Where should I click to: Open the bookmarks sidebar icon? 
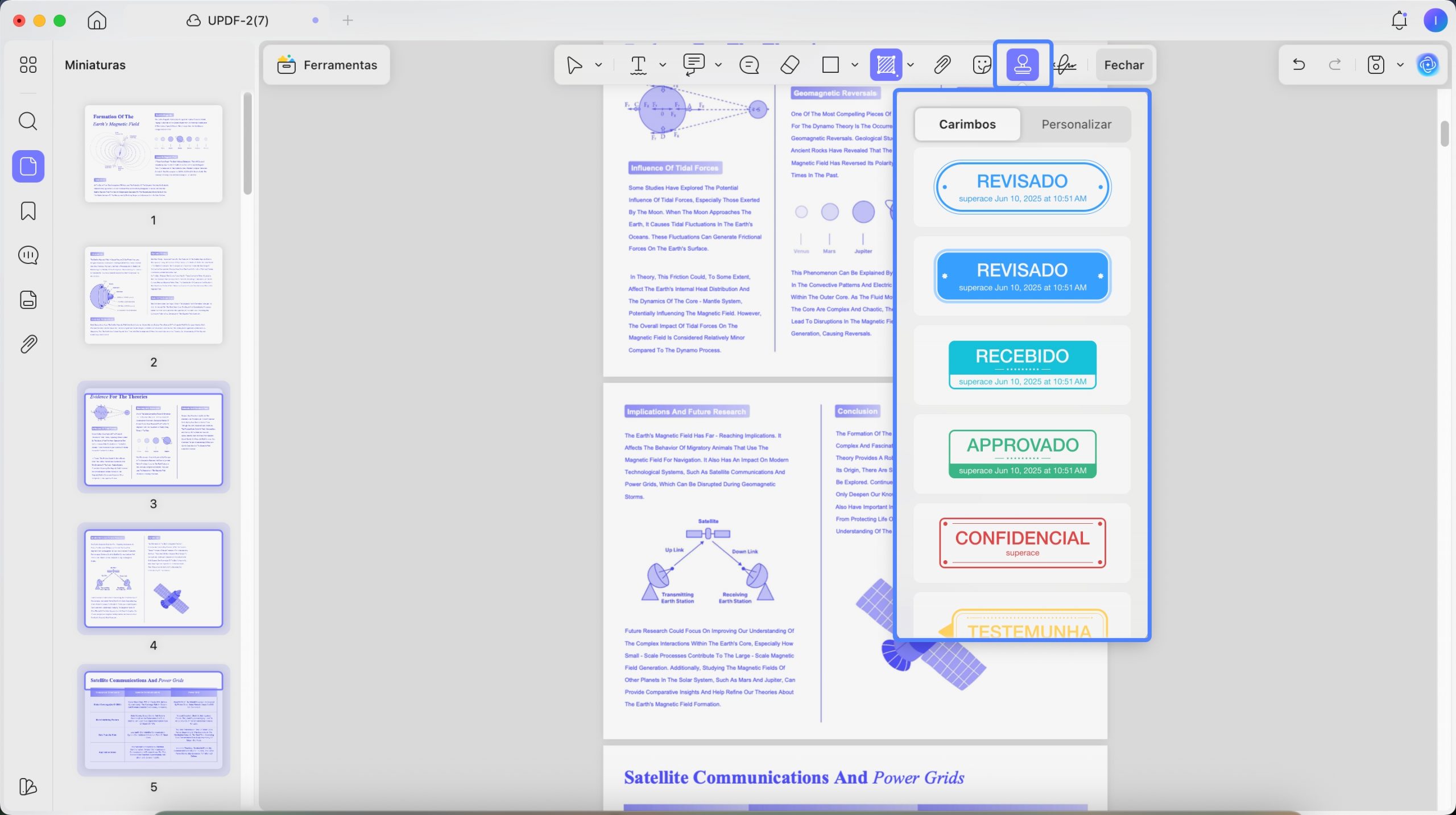click(28, 211)
